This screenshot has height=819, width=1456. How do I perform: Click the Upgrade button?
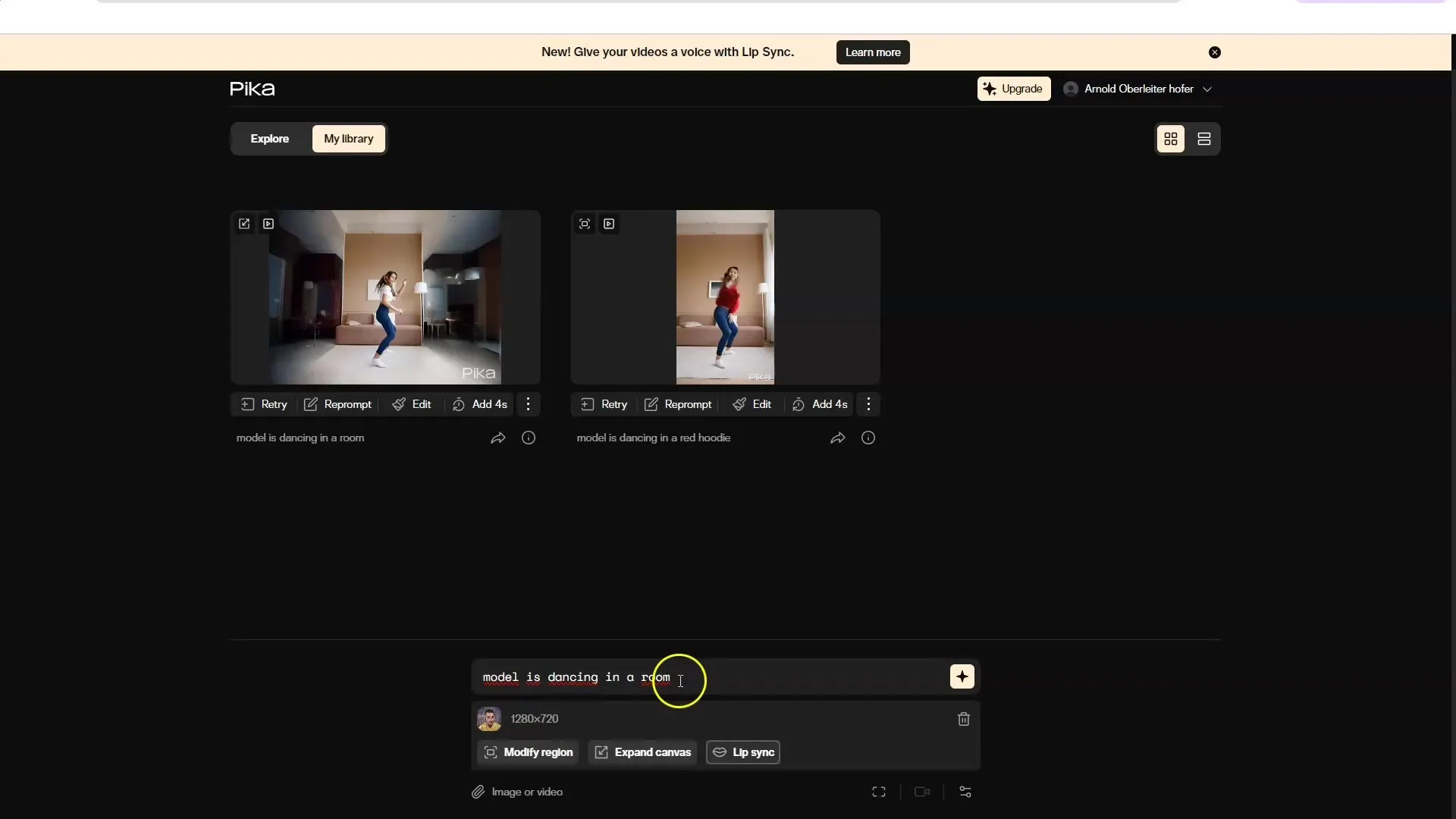(1014, 89)
